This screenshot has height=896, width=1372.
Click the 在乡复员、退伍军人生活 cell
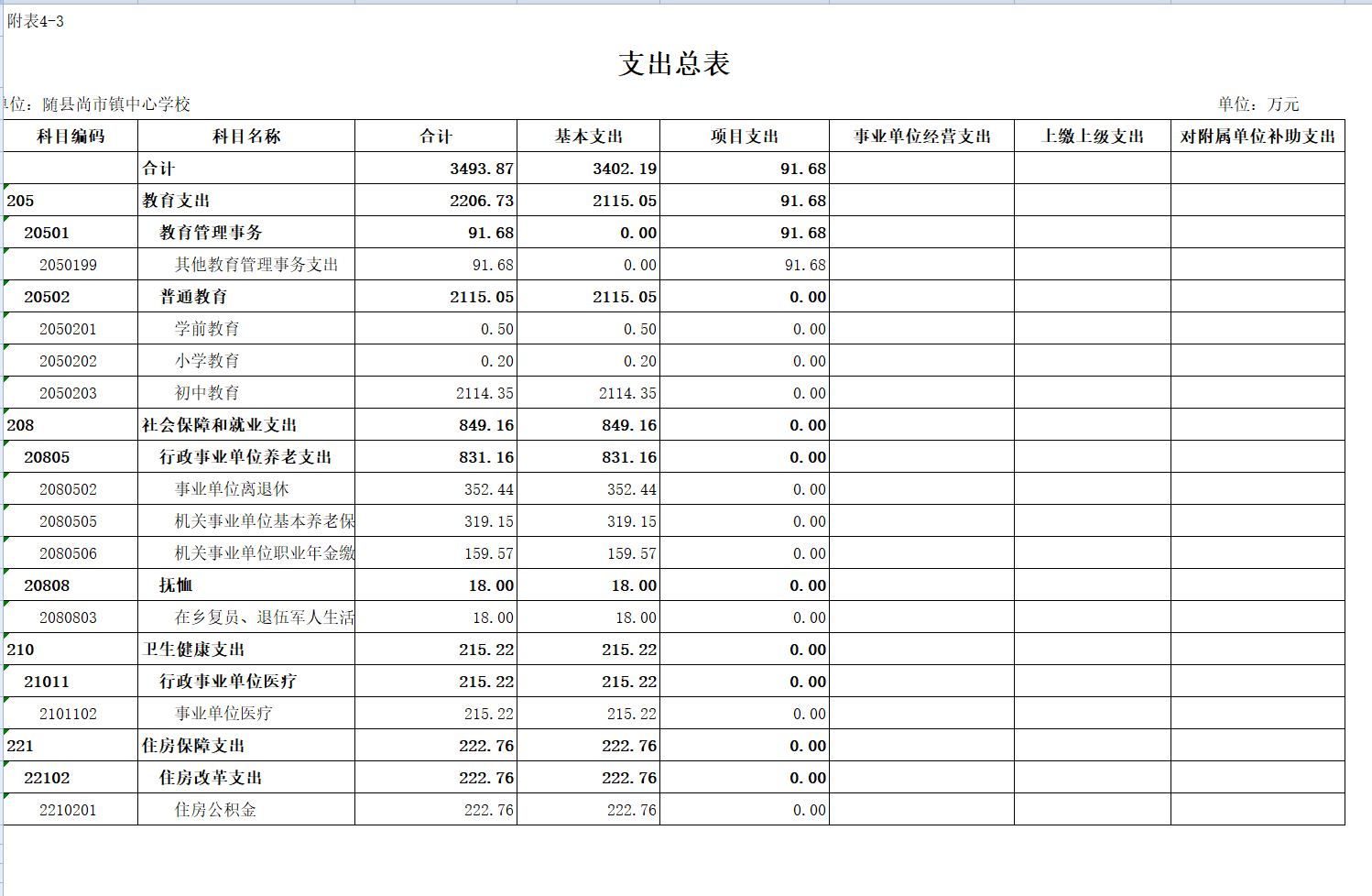pyautogui.click(x=246, y=617)
